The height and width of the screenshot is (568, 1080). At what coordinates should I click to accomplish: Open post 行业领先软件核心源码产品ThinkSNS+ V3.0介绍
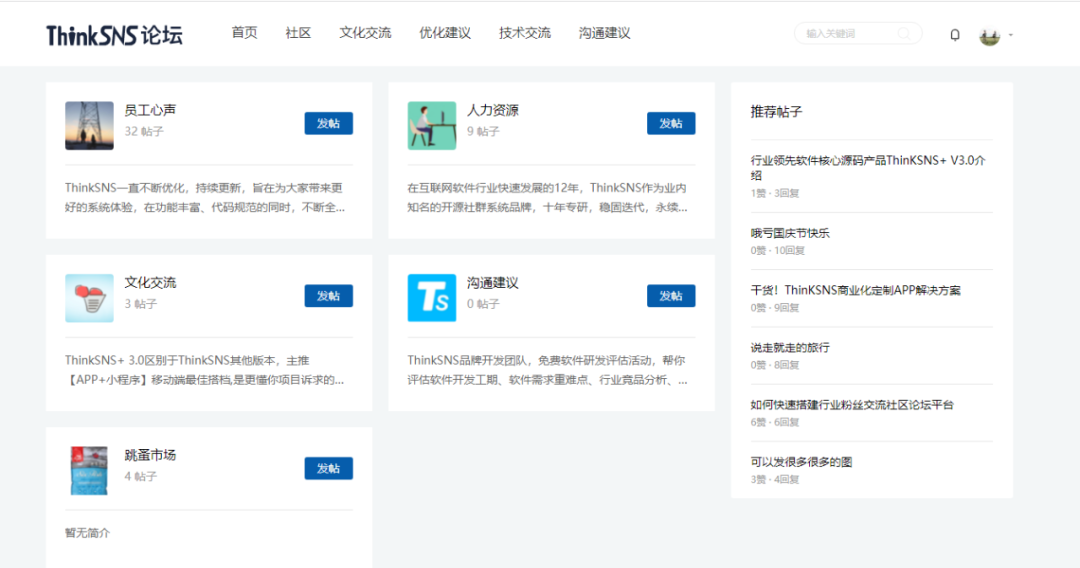tap(868, 167)
